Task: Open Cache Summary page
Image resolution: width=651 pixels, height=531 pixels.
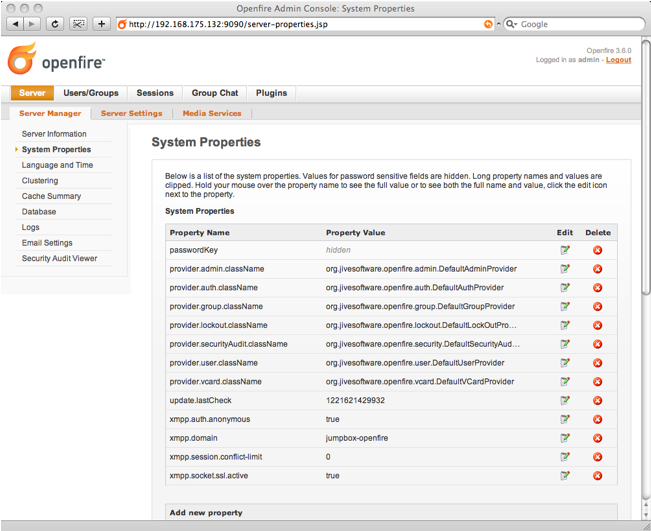Action: point(51,196)
